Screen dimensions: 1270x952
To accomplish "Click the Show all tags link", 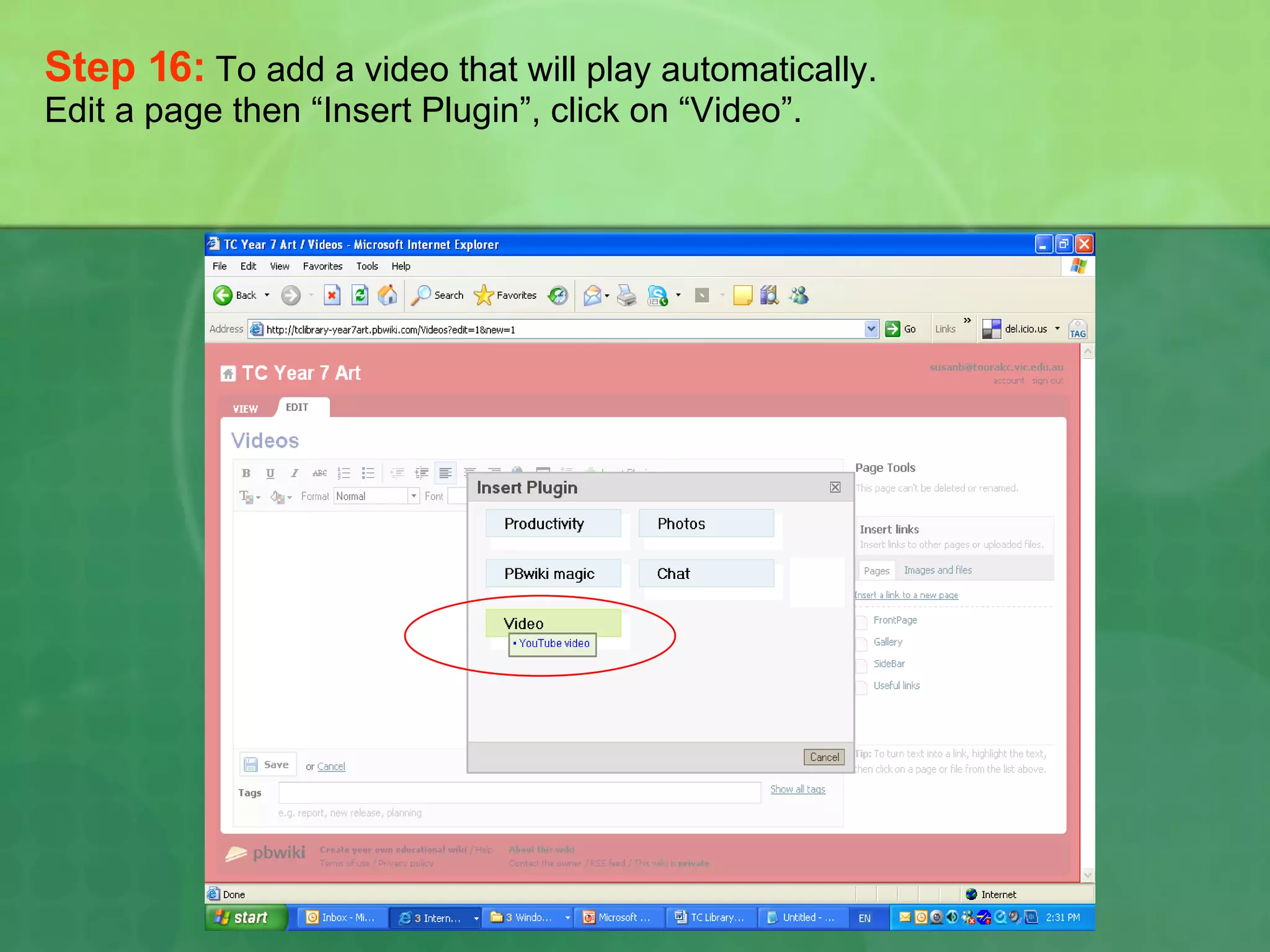I will [x=797, y=790].
